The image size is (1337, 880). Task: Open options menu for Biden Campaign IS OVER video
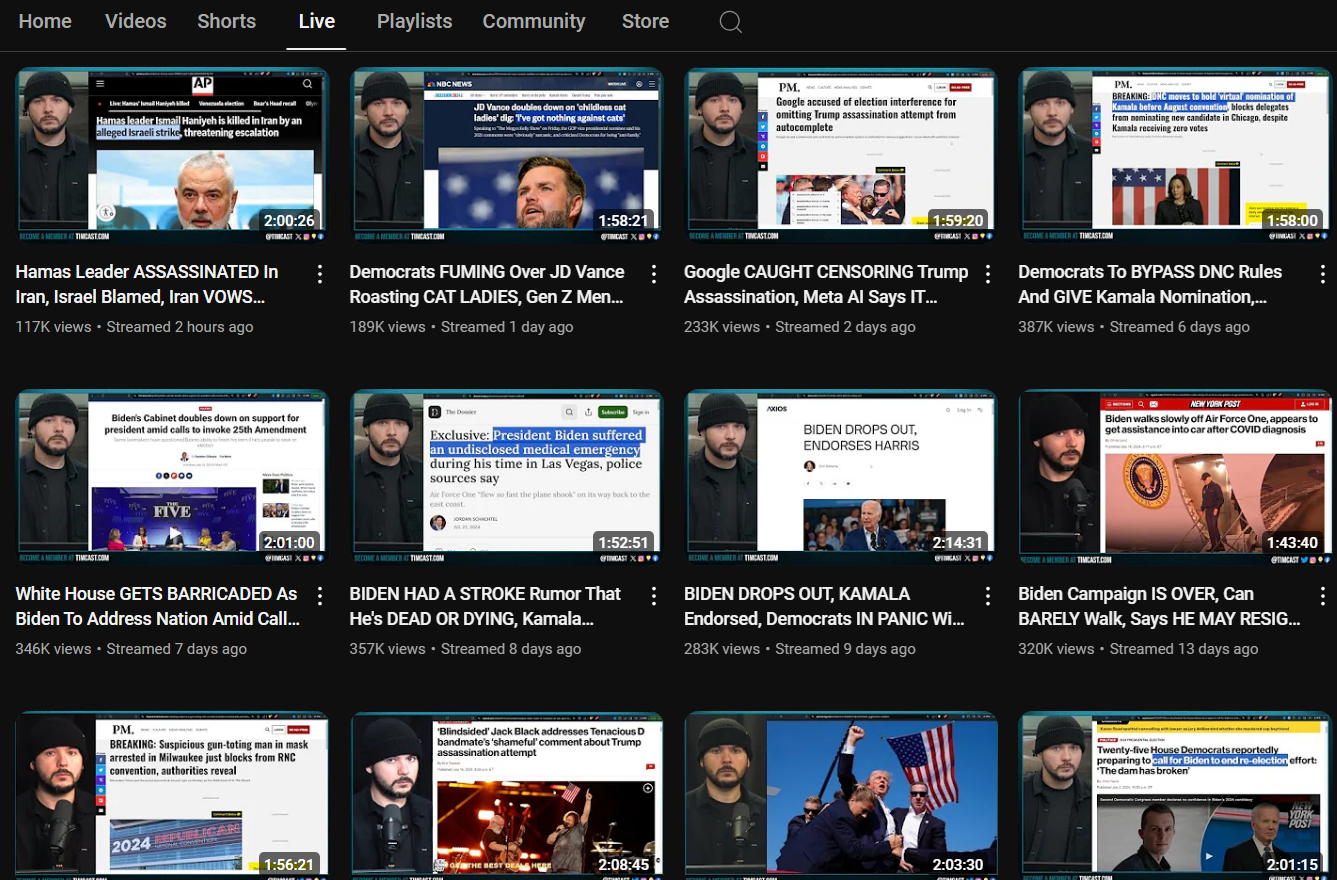coord(1322,596)
